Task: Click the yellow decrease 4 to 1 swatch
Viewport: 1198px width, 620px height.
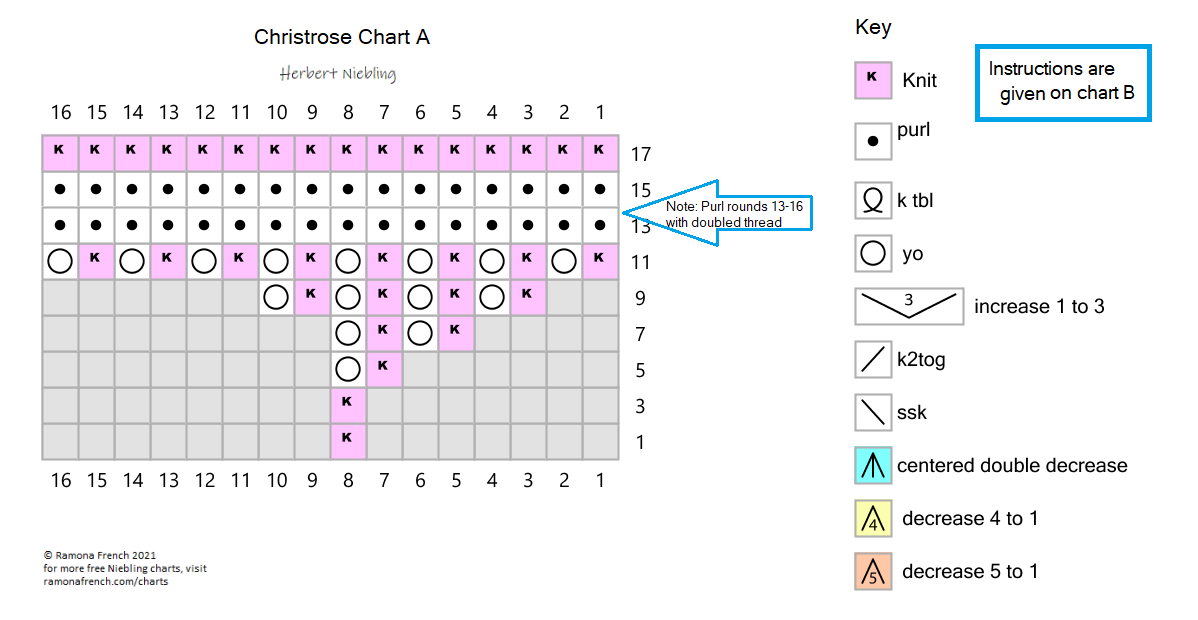Action: pos(873,518)
